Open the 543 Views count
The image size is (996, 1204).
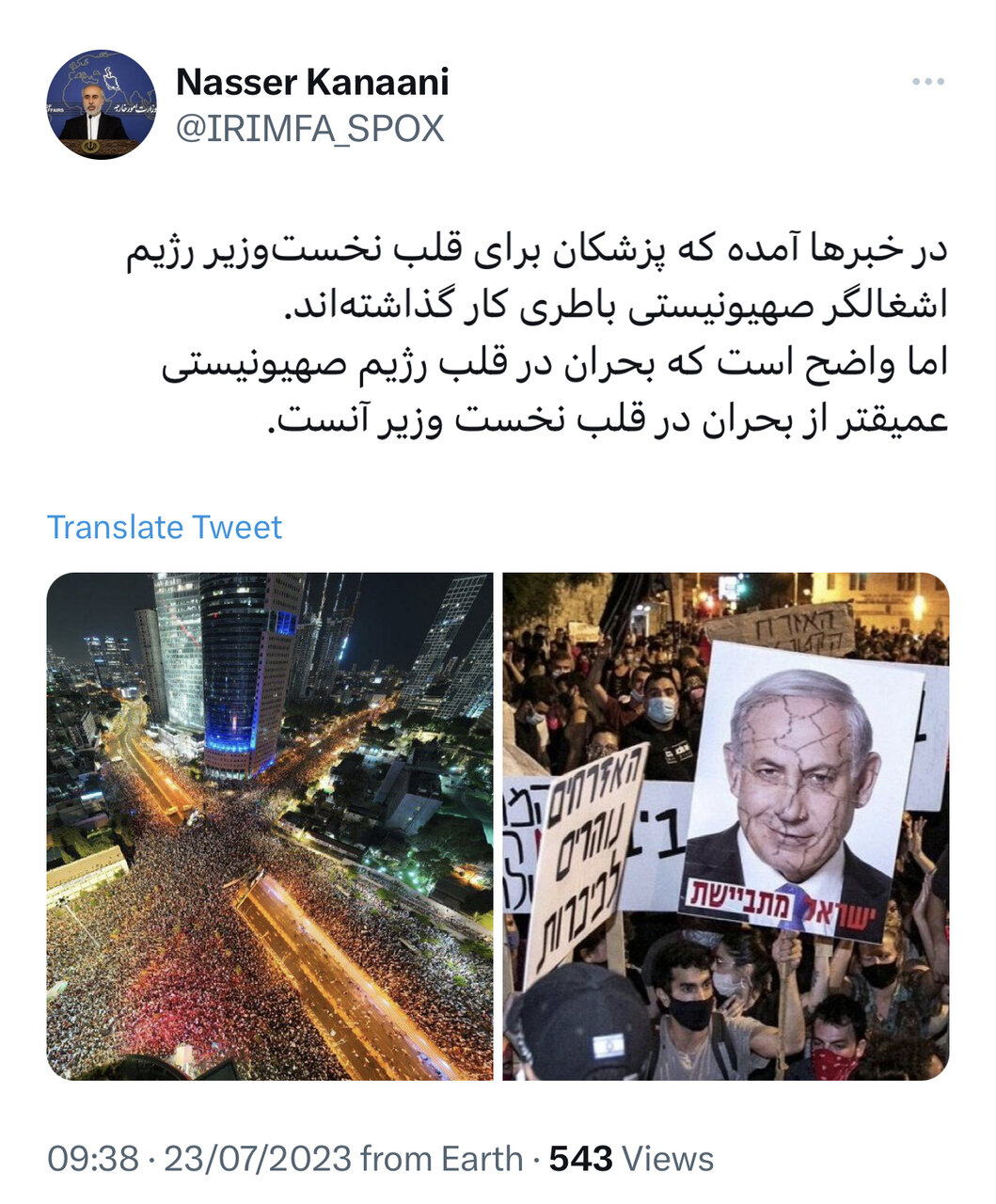click(631, 1159)
